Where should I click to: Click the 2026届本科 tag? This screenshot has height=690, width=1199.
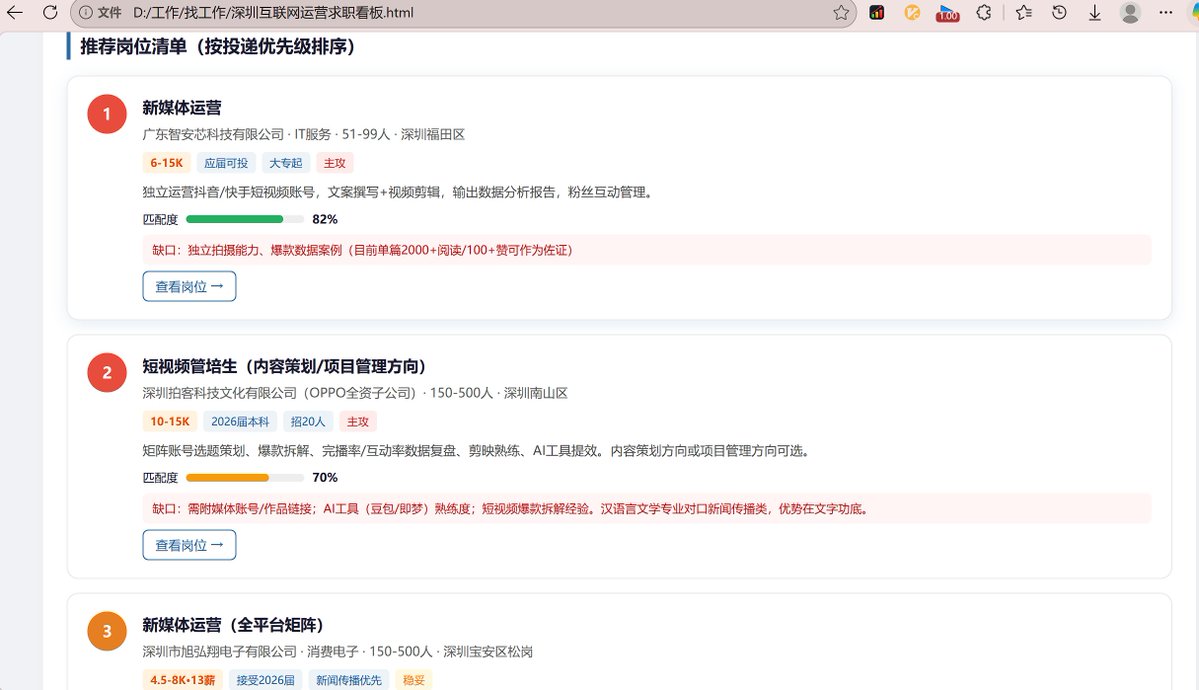[x=240, y=421]
